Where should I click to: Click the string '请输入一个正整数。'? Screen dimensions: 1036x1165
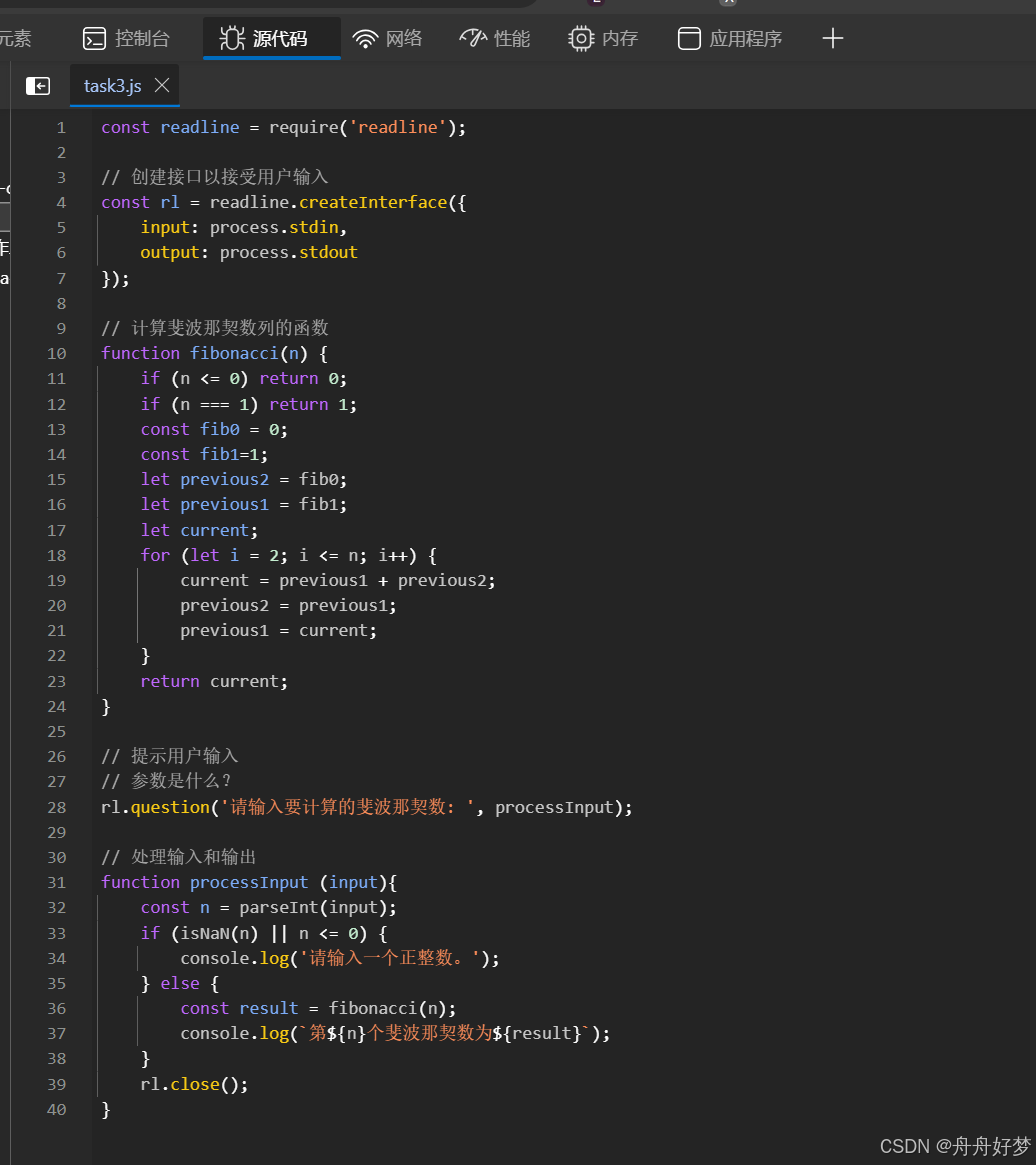[391, 958]
